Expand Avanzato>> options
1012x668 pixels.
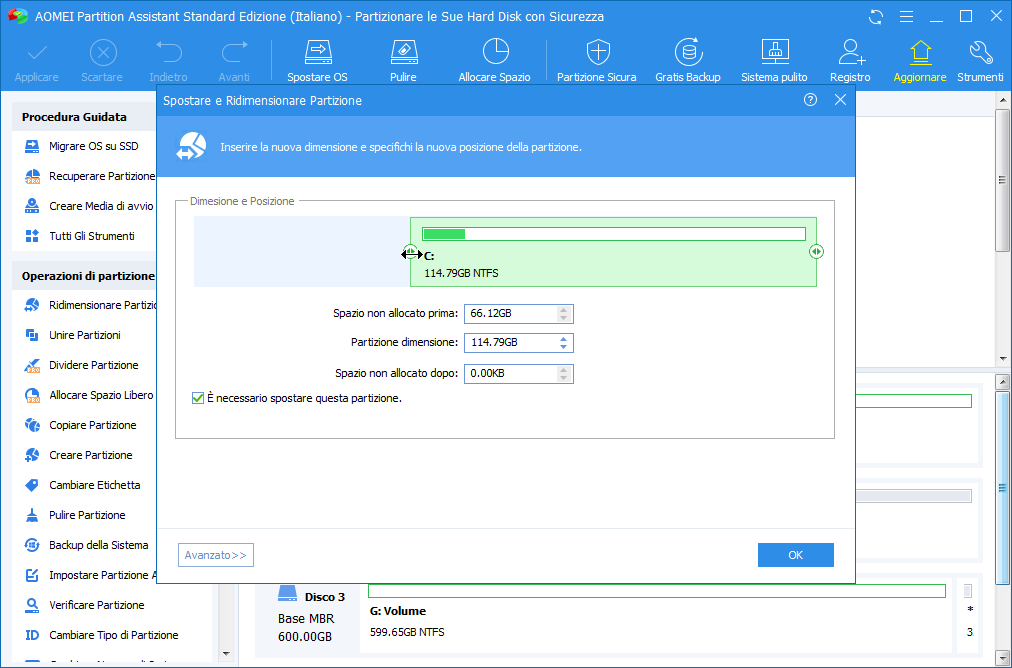[216, 555]
